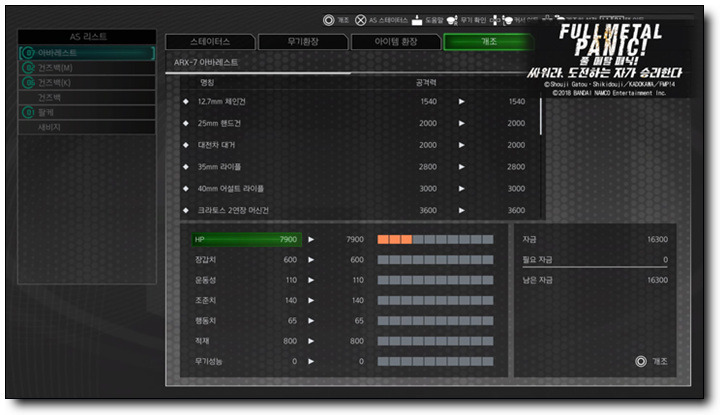Click the arrow in the 25mm 핸드건 row
This screenshot has height=415, width=720.
[x=461, y=123]
